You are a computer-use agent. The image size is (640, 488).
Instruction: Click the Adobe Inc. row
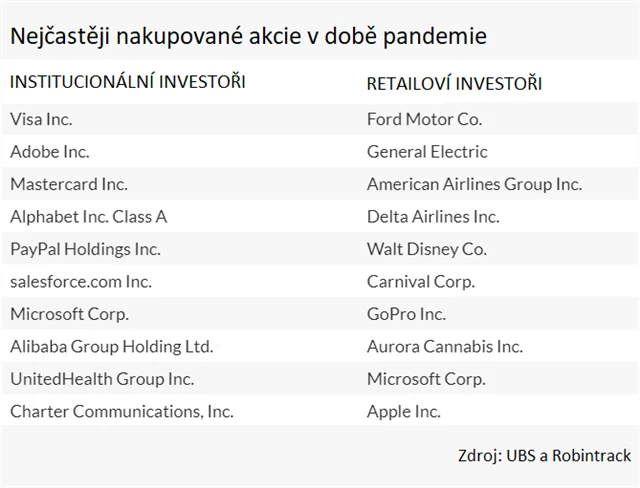coord(50,152)
